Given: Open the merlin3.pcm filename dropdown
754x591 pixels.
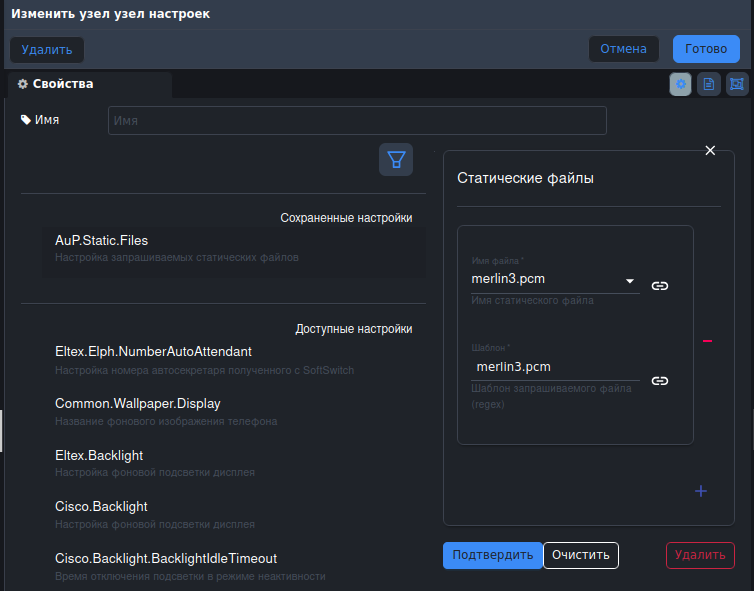Looking at the screenshot, I should pos(630,281).
